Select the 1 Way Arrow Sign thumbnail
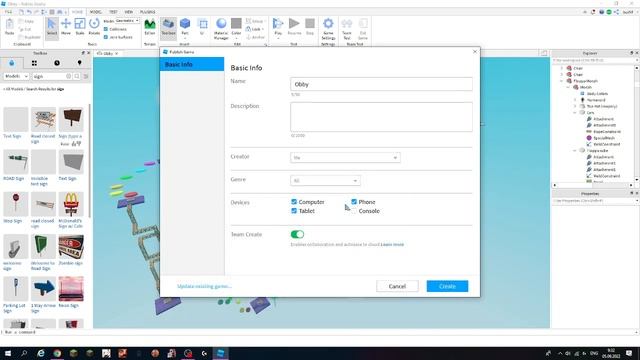The height and width of the screenshot is (360, 640). (43, 289)
